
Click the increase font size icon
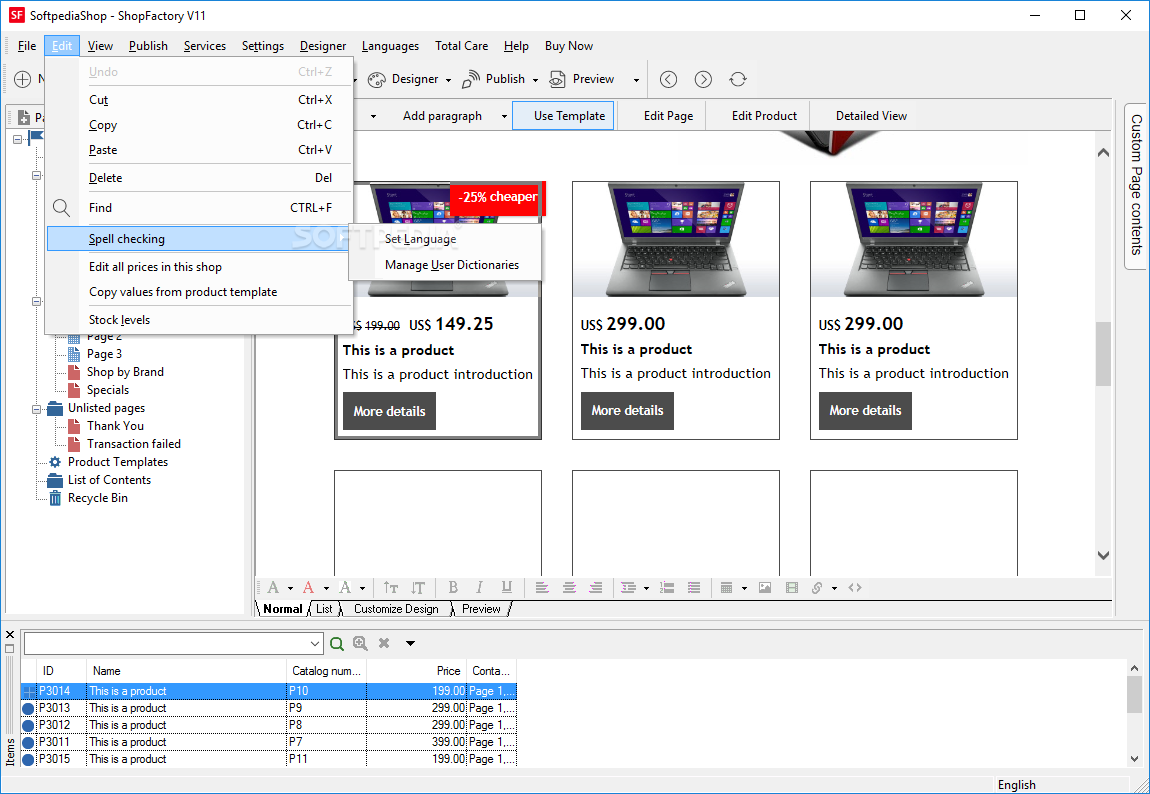click(391, 587)
